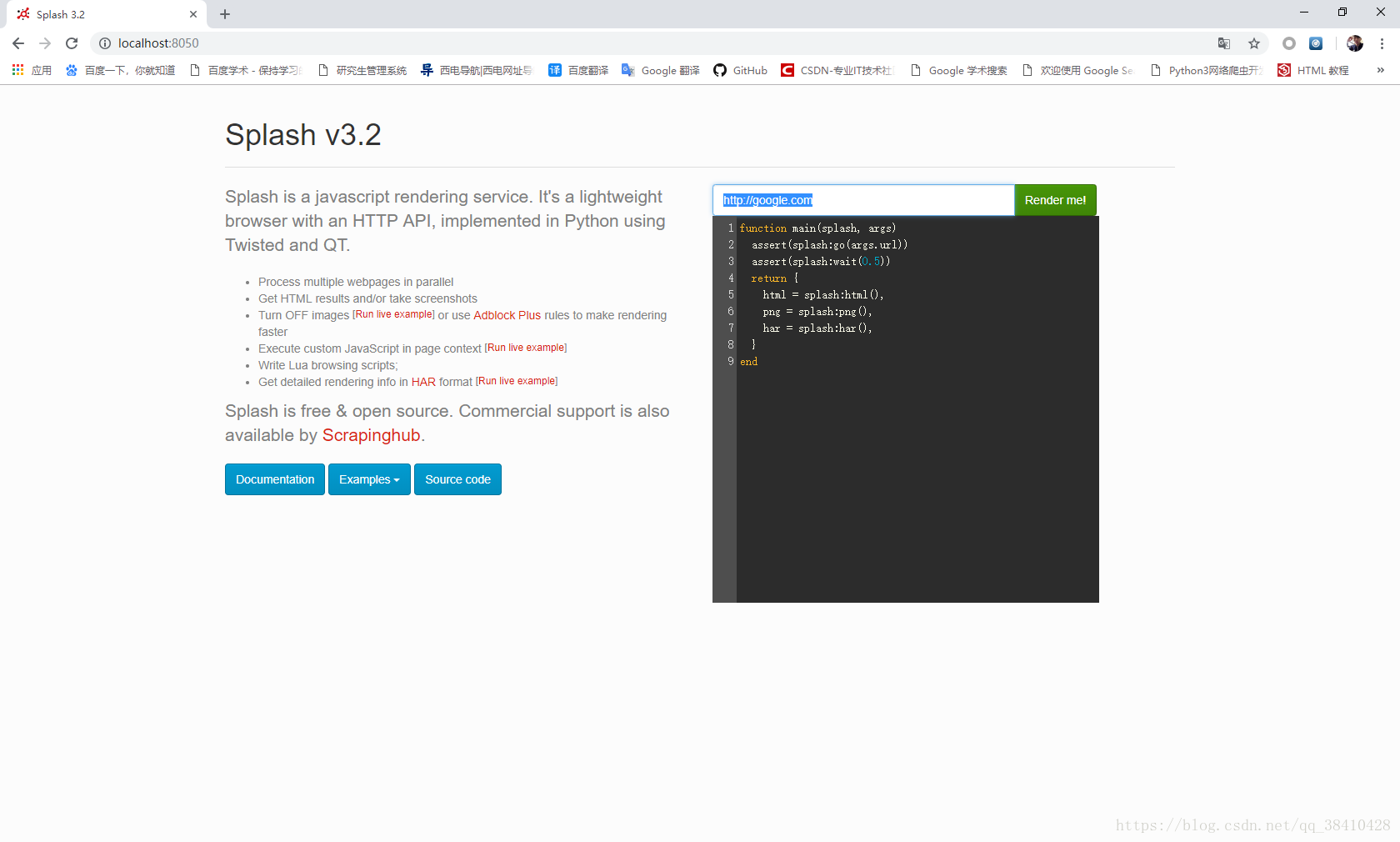Expand the Examples dropdown
The height and width of the screenshot is (842, 1400).
(369, 479)
